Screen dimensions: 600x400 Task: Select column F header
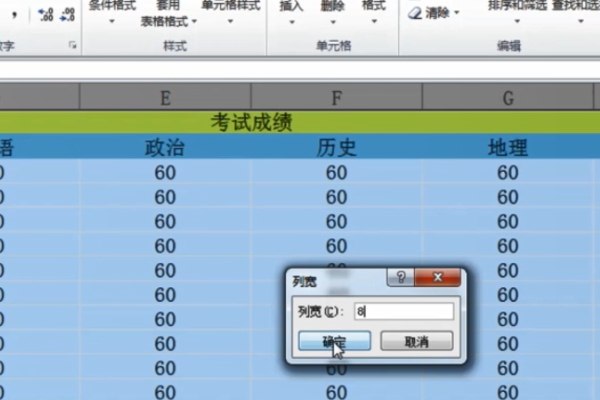click(x=337, y=97)
